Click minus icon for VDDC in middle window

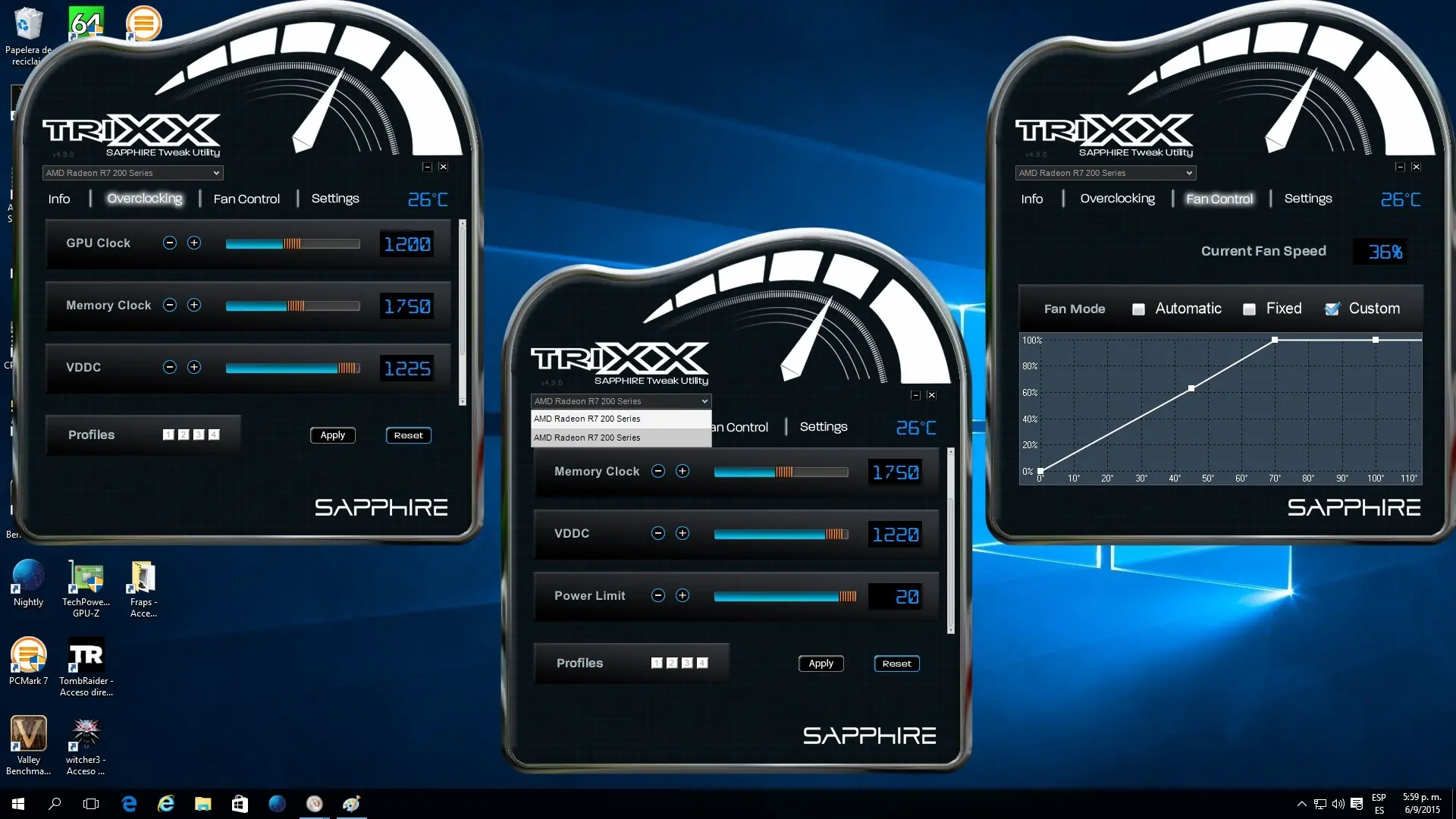coord(658,533)
